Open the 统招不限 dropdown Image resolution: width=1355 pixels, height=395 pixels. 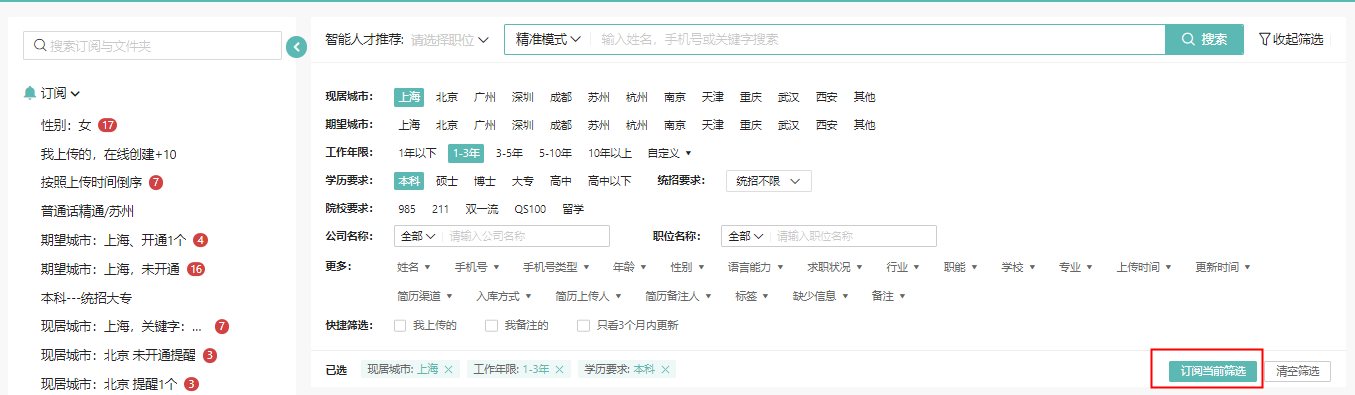[x=769, y=181]
